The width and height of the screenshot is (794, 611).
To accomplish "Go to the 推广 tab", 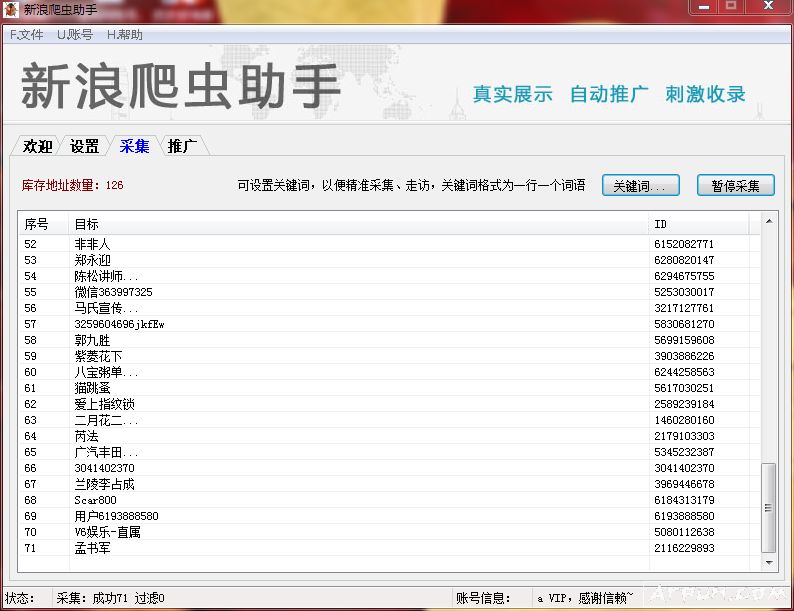I will pyautogui.click(x=182, y=146).
